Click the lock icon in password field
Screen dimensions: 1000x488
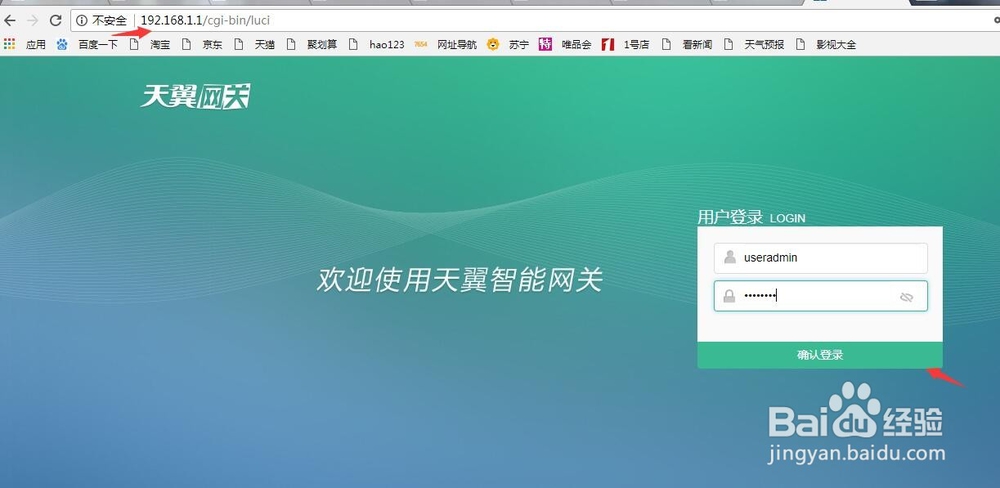(729, 296)
